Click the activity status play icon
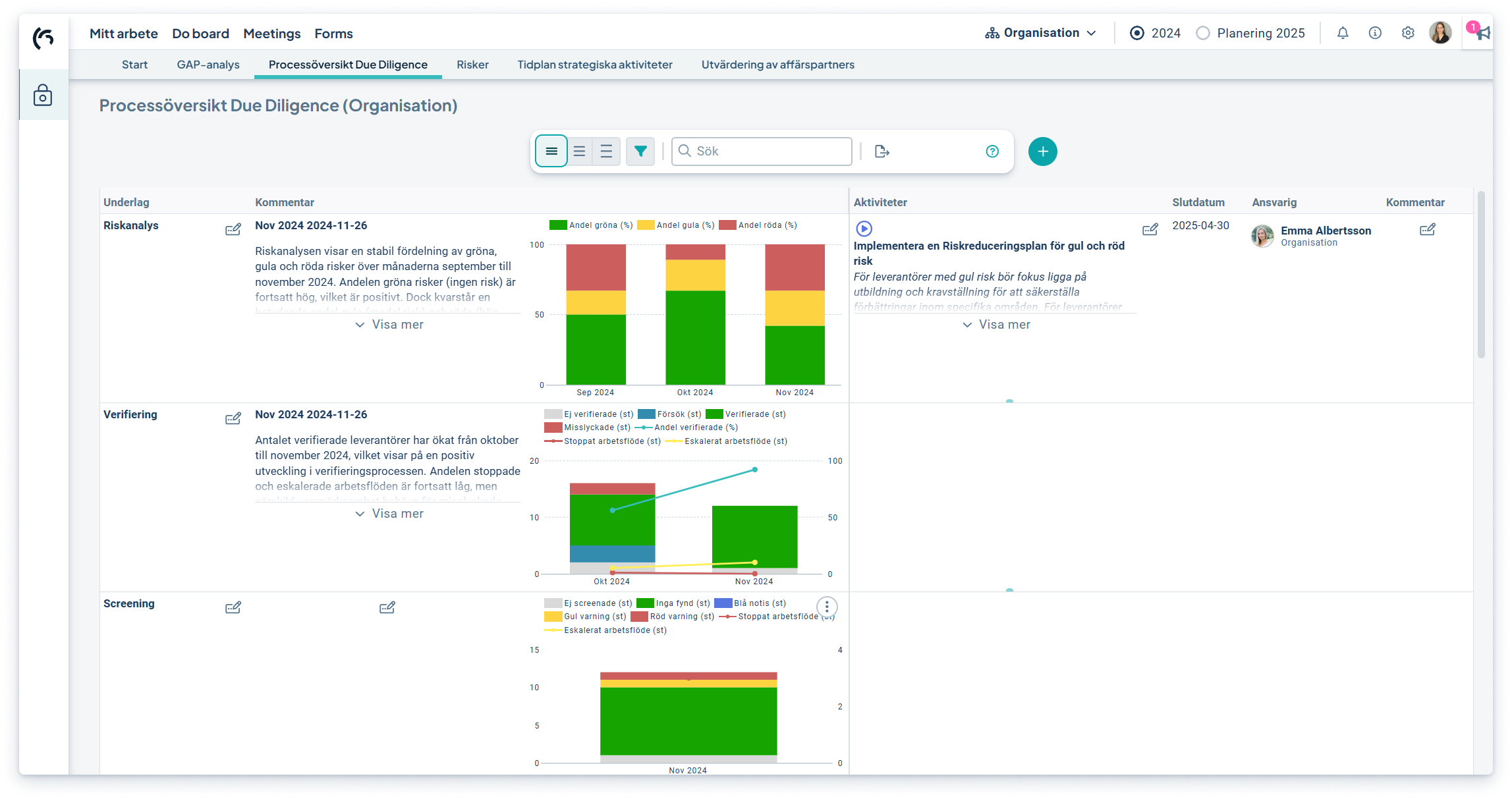This screenshot has height=799, width=1512. coord(864,229)
